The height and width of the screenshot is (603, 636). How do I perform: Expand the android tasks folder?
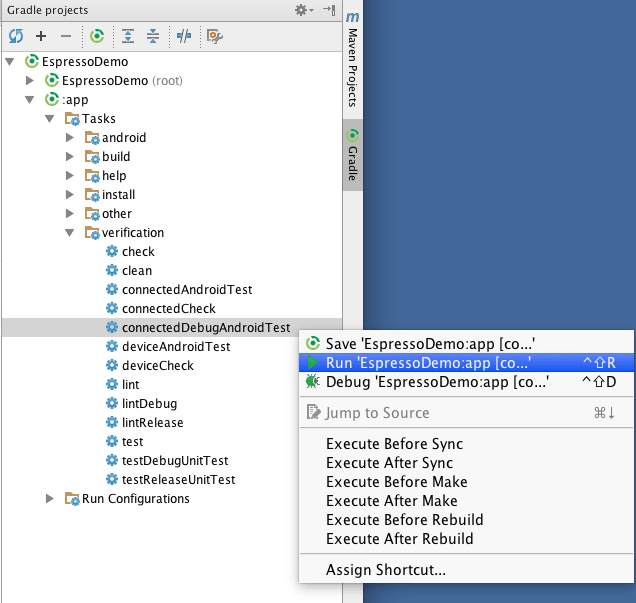point(70,138)
